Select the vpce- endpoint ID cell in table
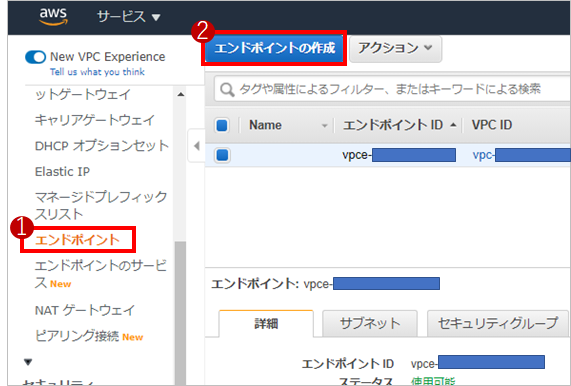The image size is (571, 386). pos(399,155)
